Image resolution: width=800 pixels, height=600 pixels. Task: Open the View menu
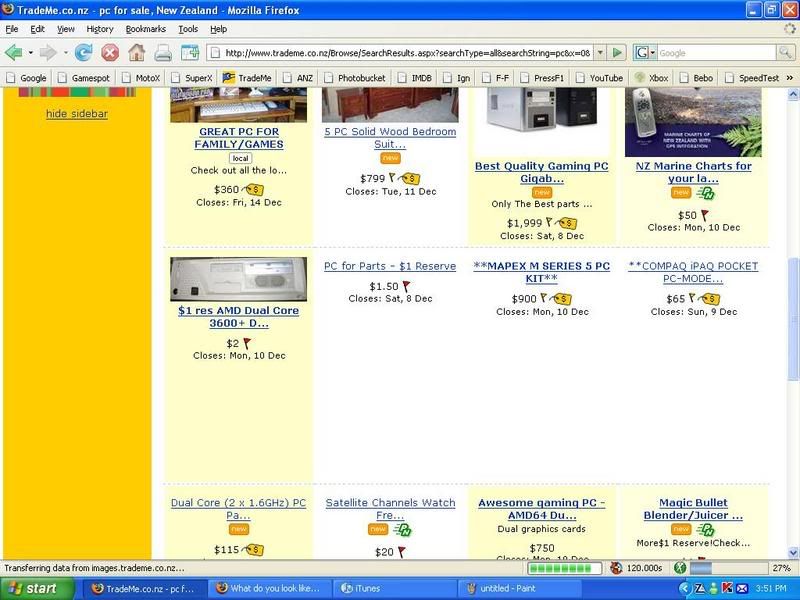pyautogui.click(x=65, y=29)
